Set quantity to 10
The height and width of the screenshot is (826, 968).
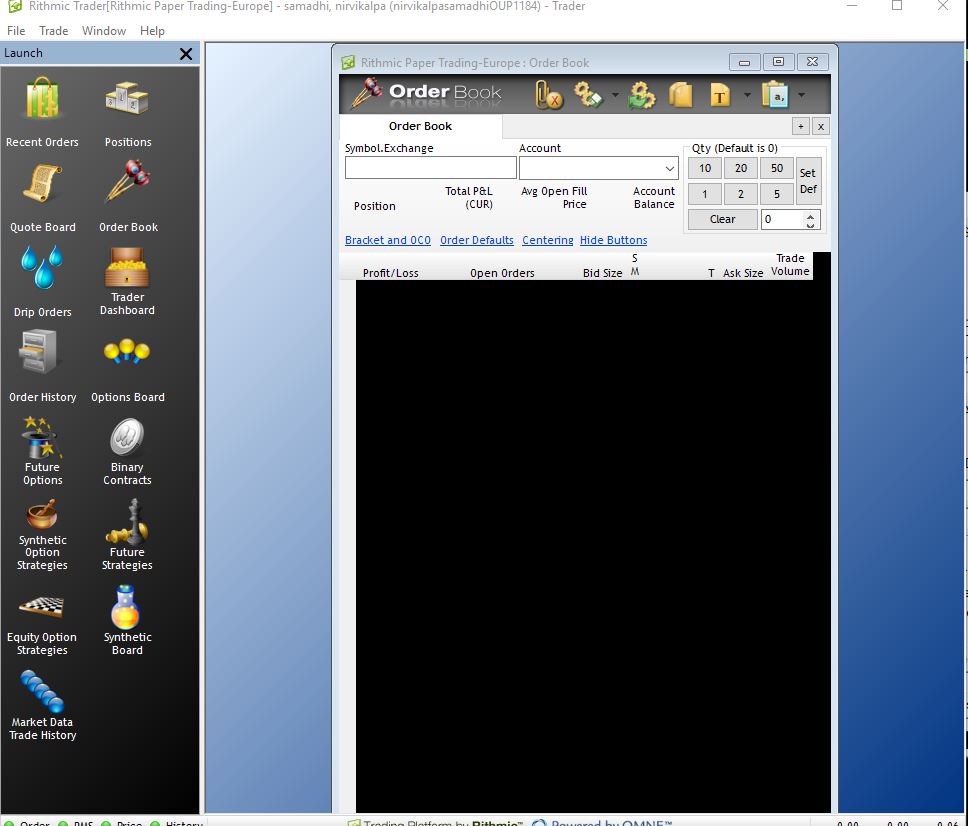704,169
